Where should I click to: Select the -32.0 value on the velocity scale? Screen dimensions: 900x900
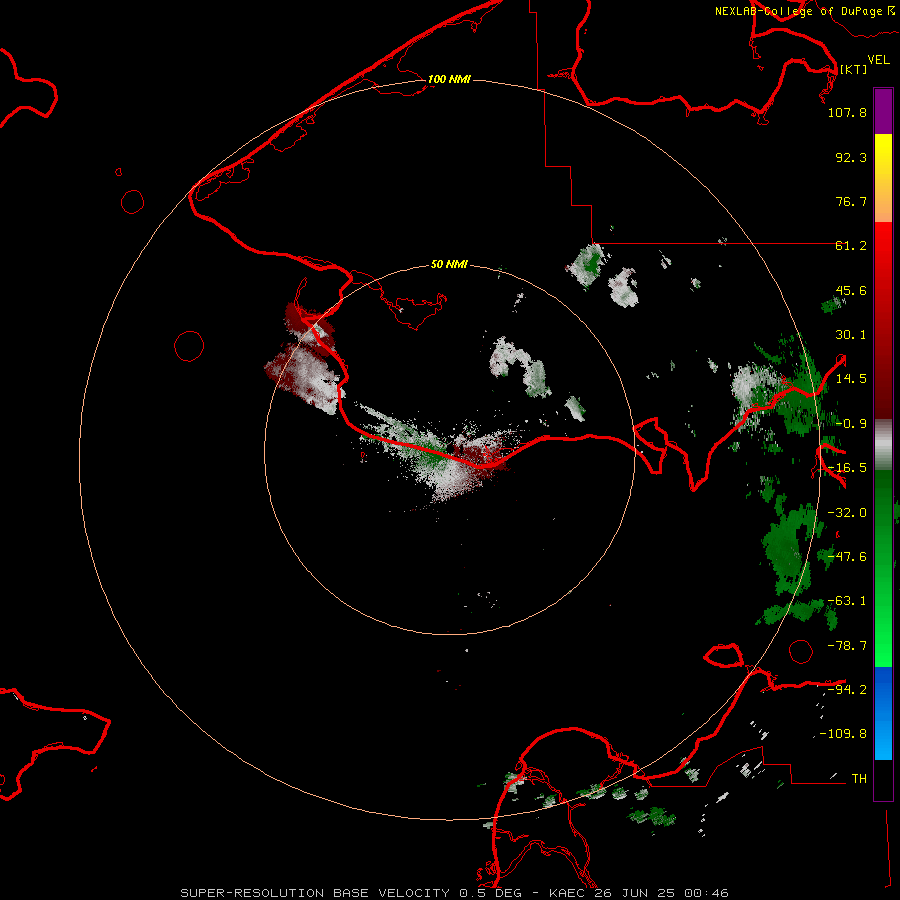(x=847, y=513)
